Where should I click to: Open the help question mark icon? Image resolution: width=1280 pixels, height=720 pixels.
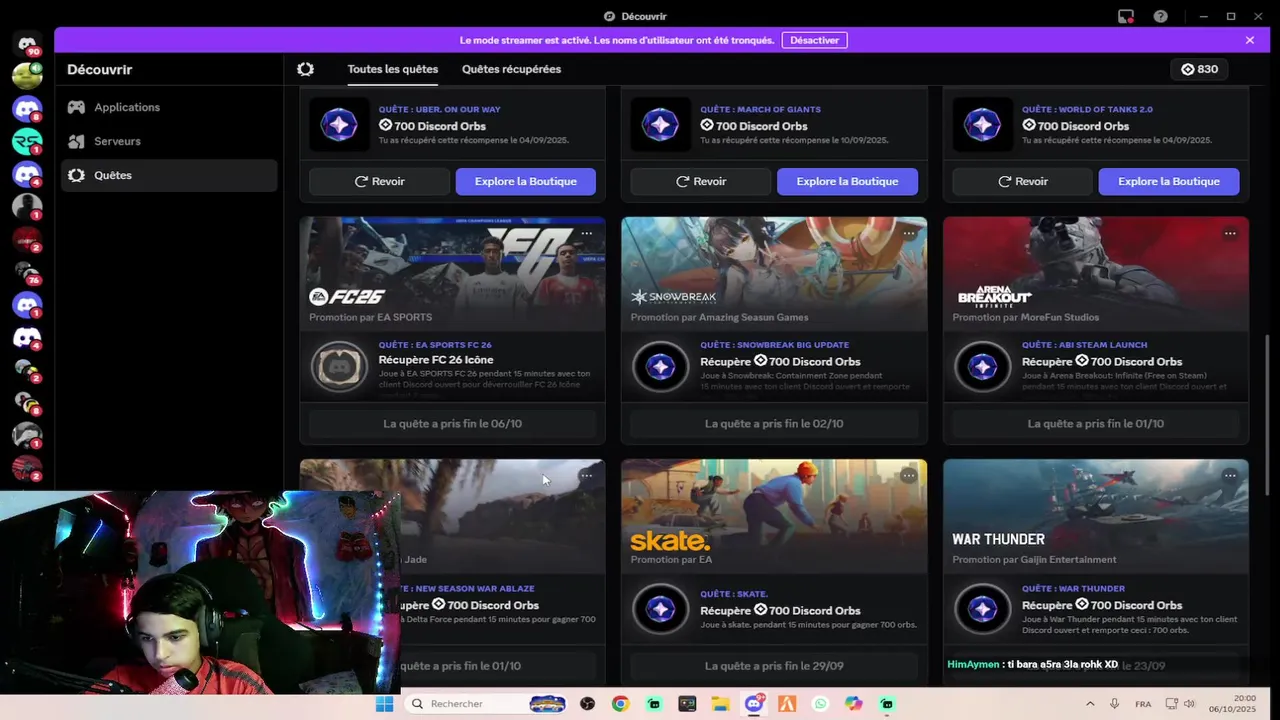[x=1160, y=16]
